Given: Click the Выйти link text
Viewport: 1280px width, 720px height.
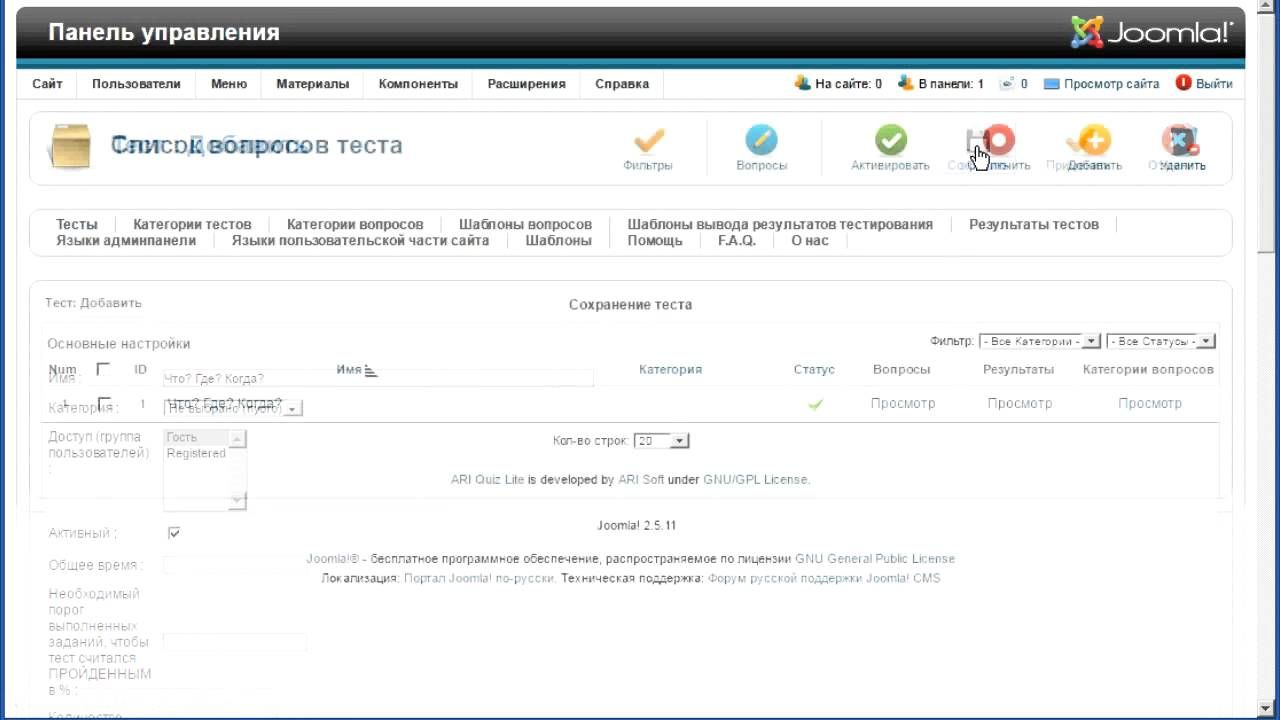Looking at the screenshot, I should [x=1214, y=84].
